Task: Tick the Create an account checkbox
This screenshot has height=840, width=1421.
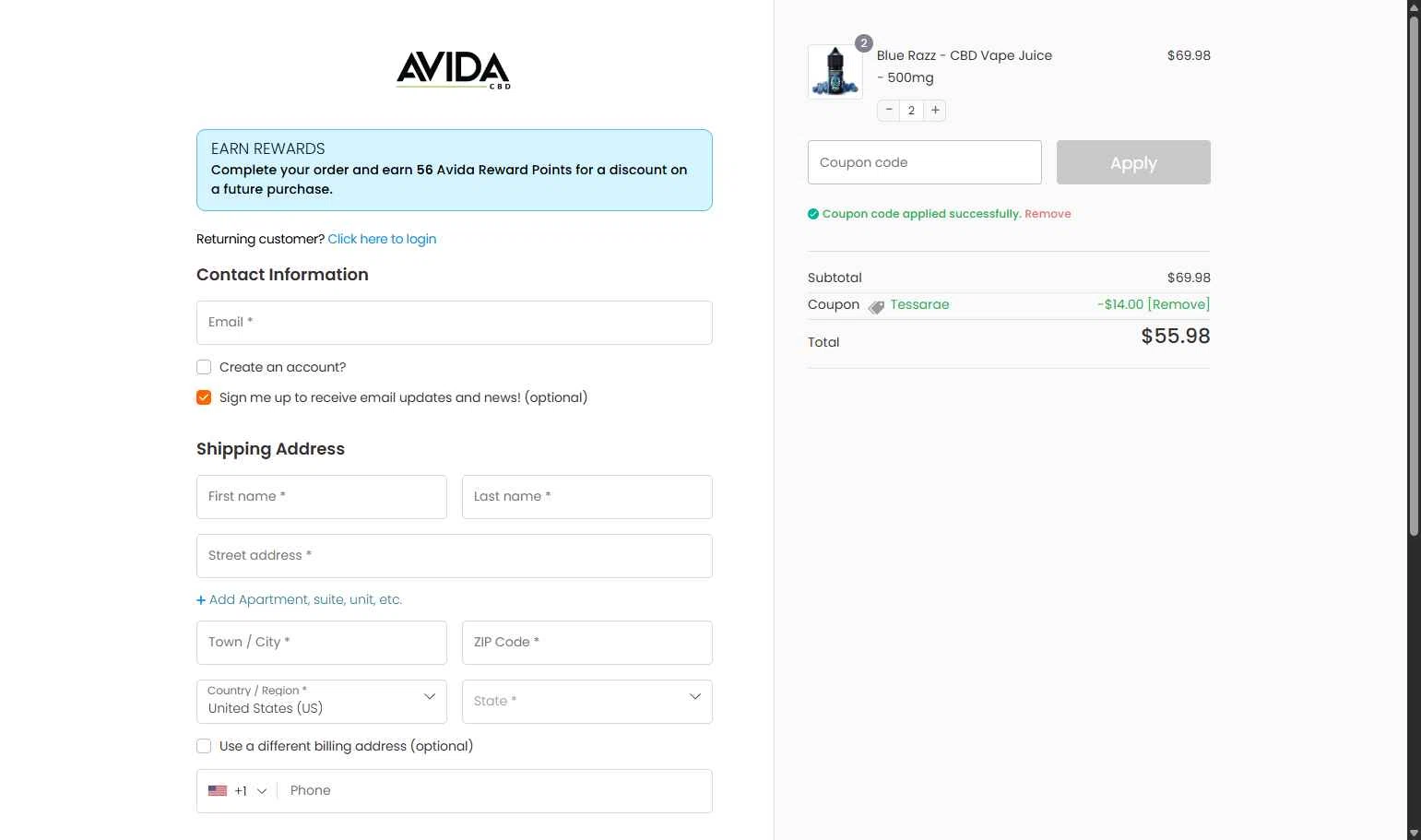Action: pyautogui.click(x=204, y=367)
